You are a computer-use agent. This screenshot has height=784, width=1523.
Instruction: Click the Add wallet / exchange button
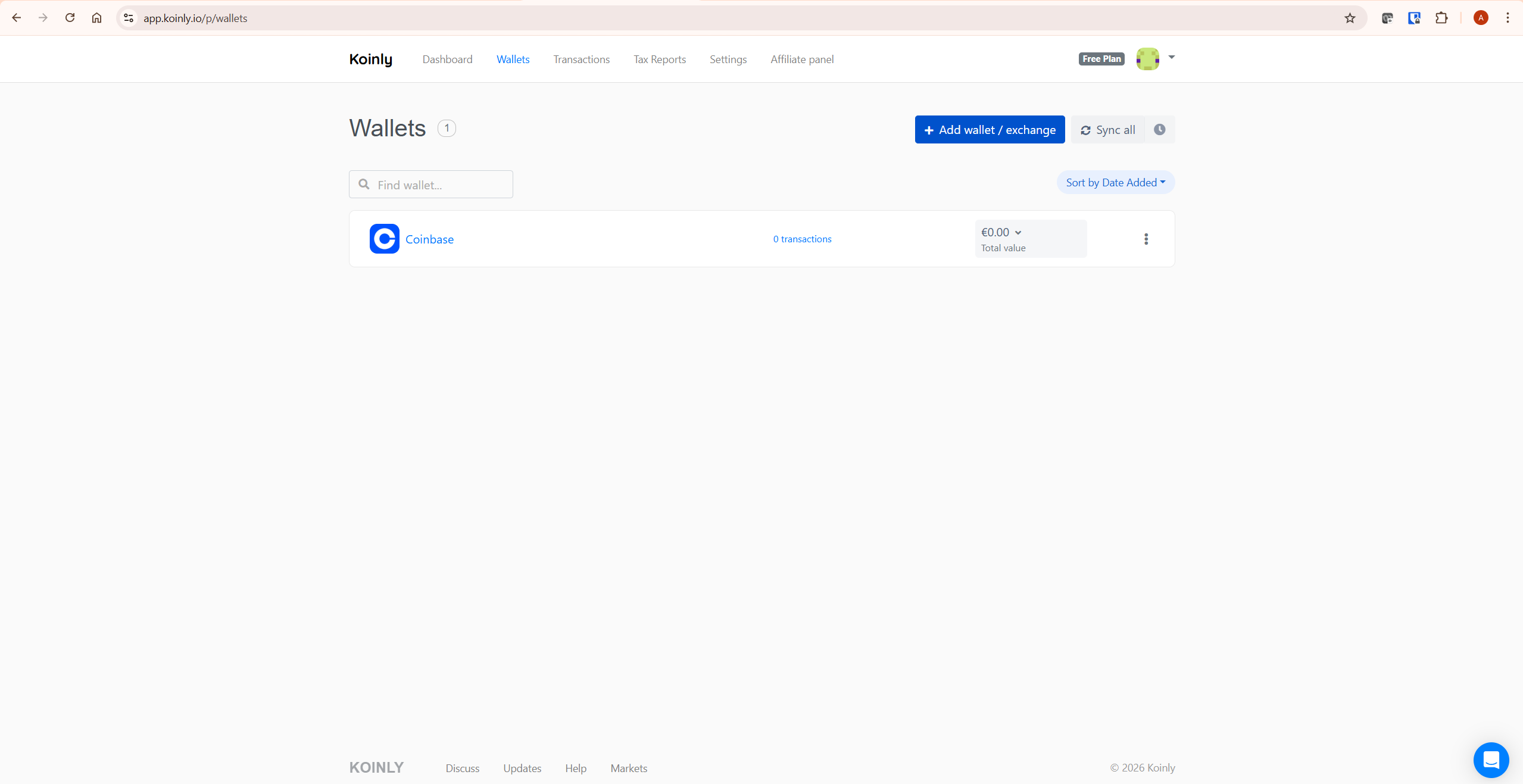point(989,129)
